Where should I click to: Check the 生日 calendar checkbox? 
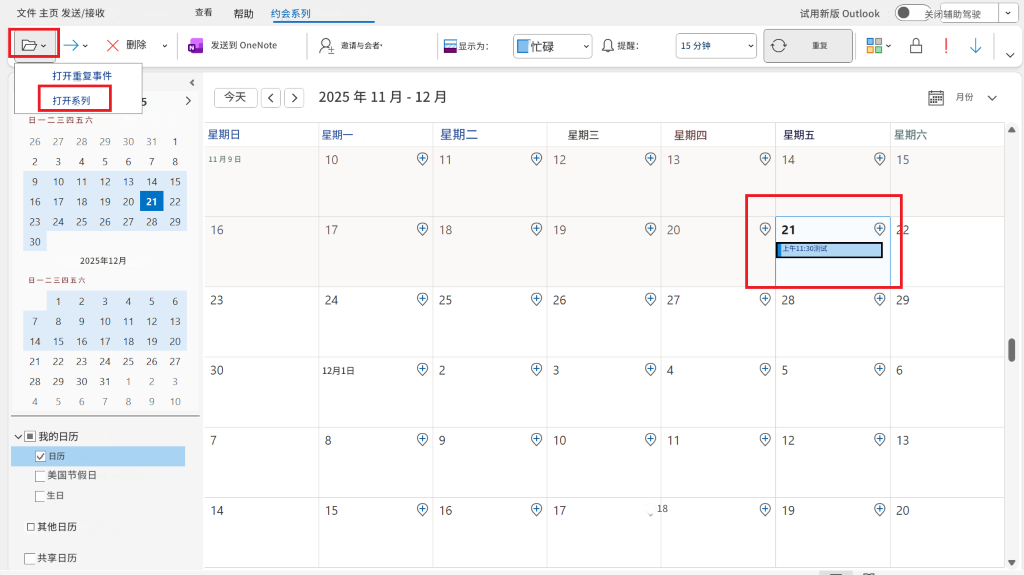40,496
